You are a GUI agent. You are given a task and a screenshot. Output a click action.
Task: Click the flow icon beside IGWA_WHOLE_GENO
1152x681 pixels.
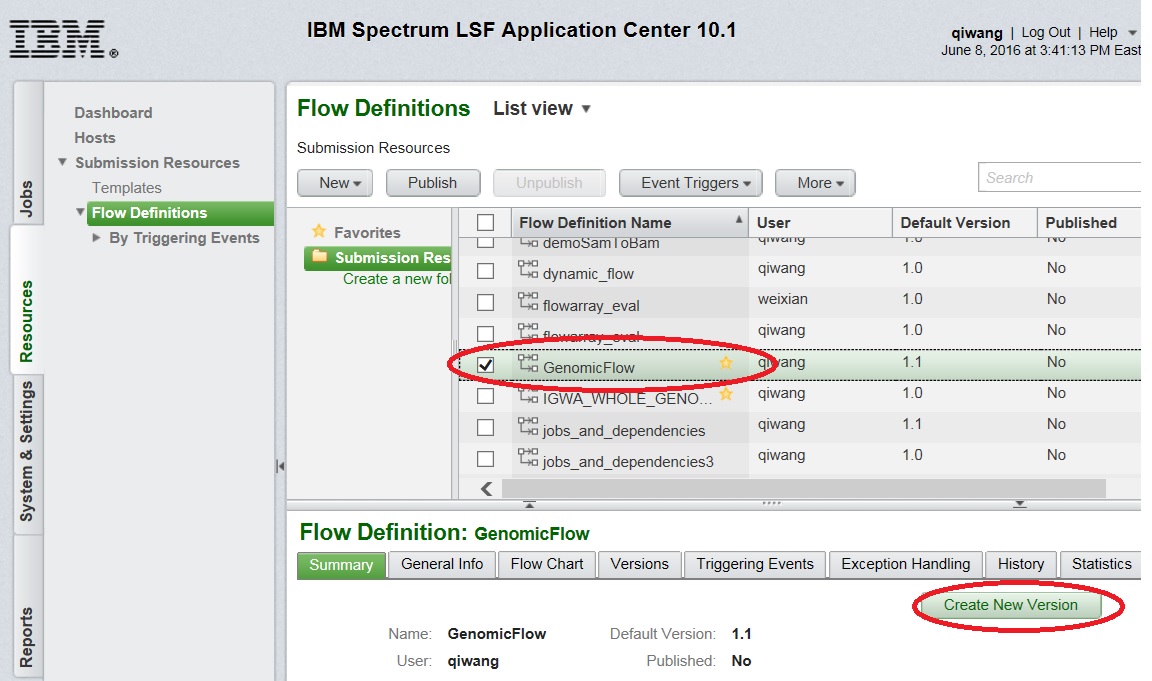528,394
